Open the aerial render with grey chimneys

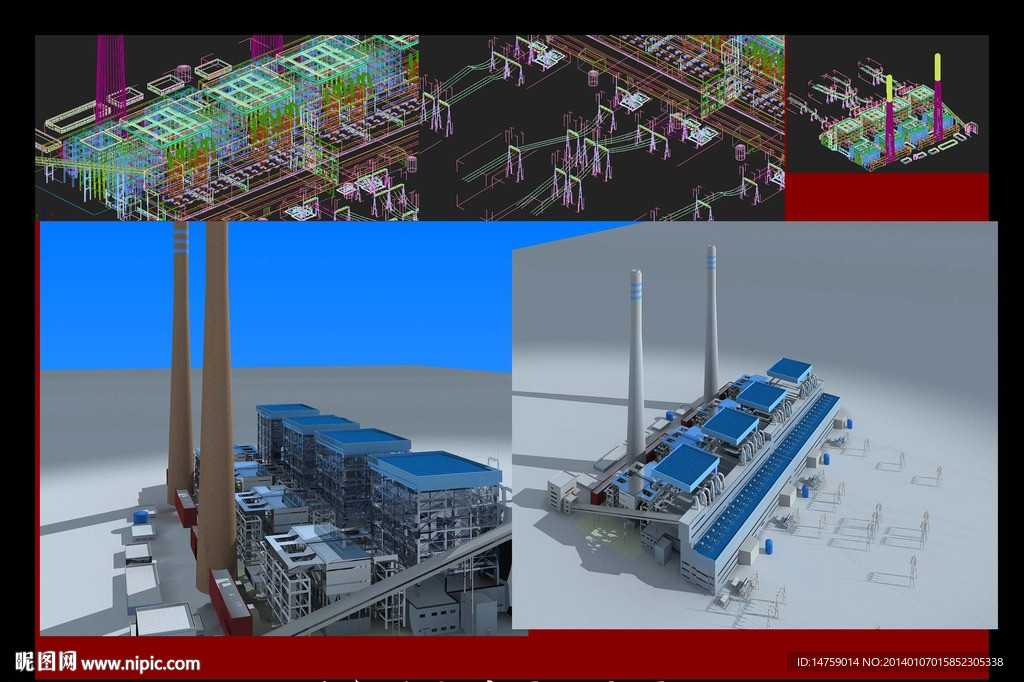755,425
